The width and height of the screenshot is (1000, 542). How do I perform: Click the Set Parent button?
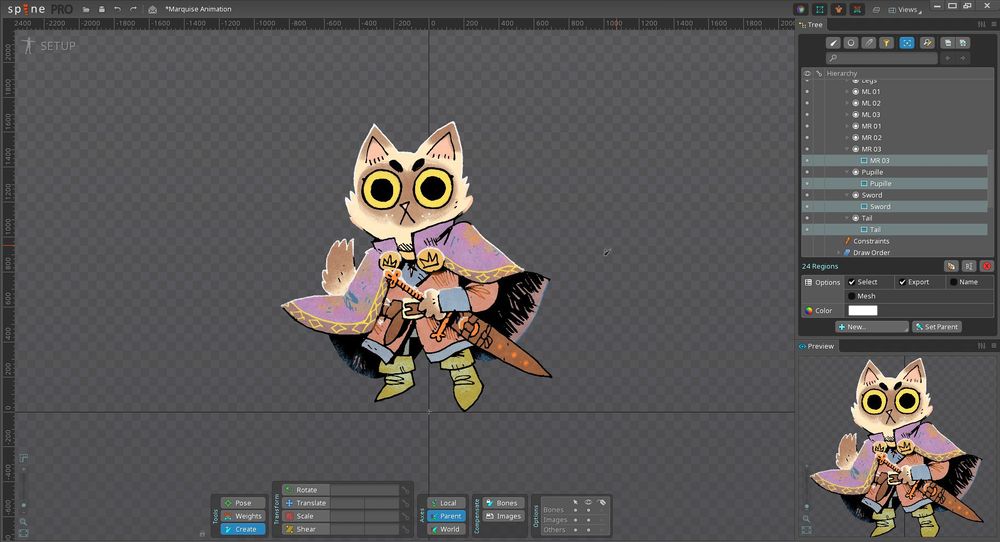(x=936, y=326)
